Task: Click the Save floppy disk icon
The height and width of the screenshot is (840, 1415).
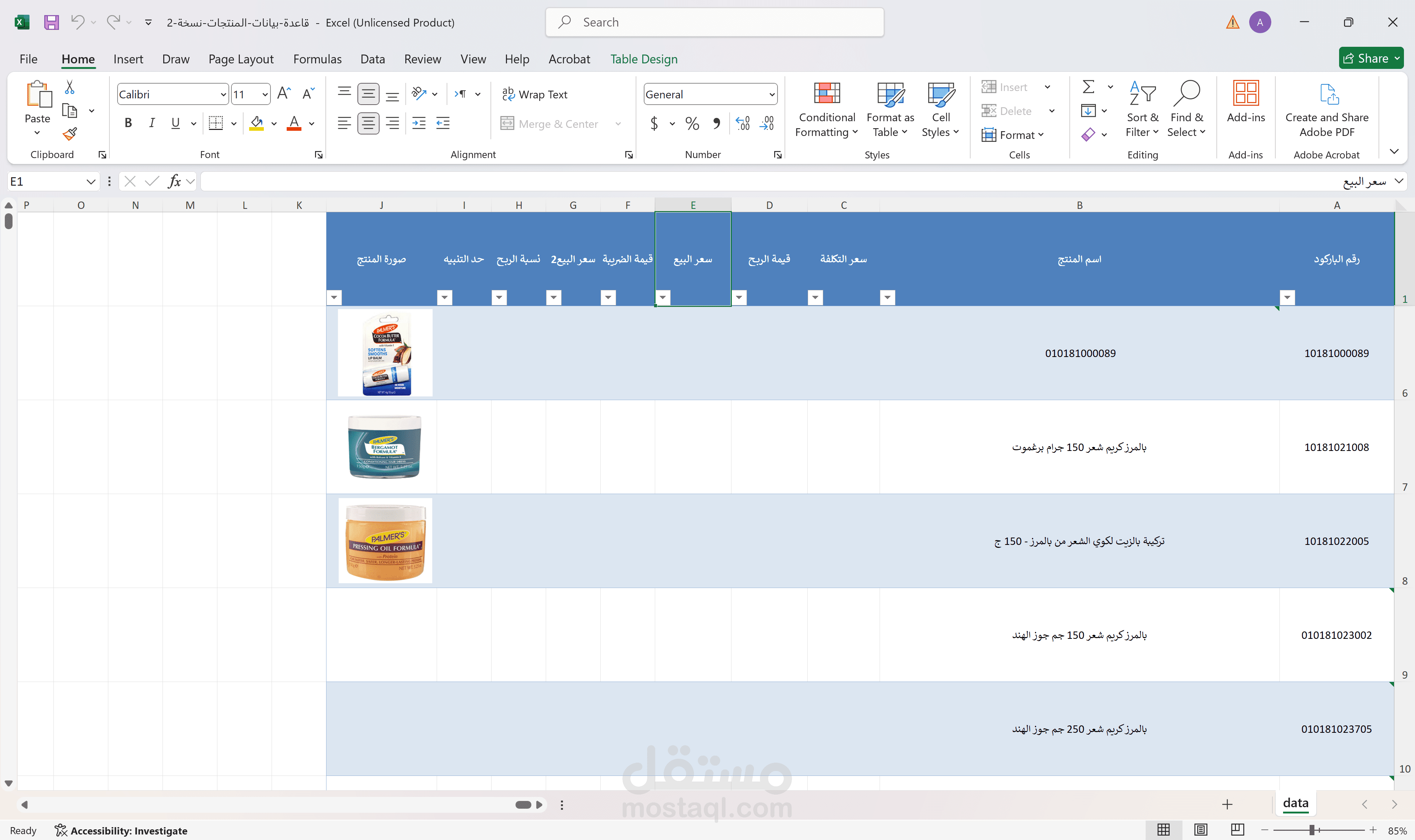Action: pos(52,22)
